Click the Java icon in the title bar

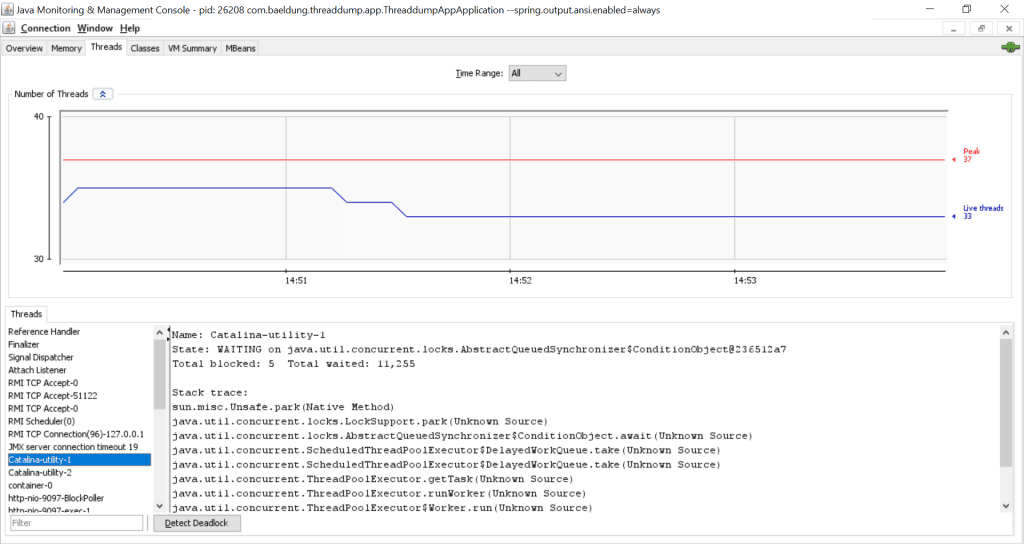[10, 9]
